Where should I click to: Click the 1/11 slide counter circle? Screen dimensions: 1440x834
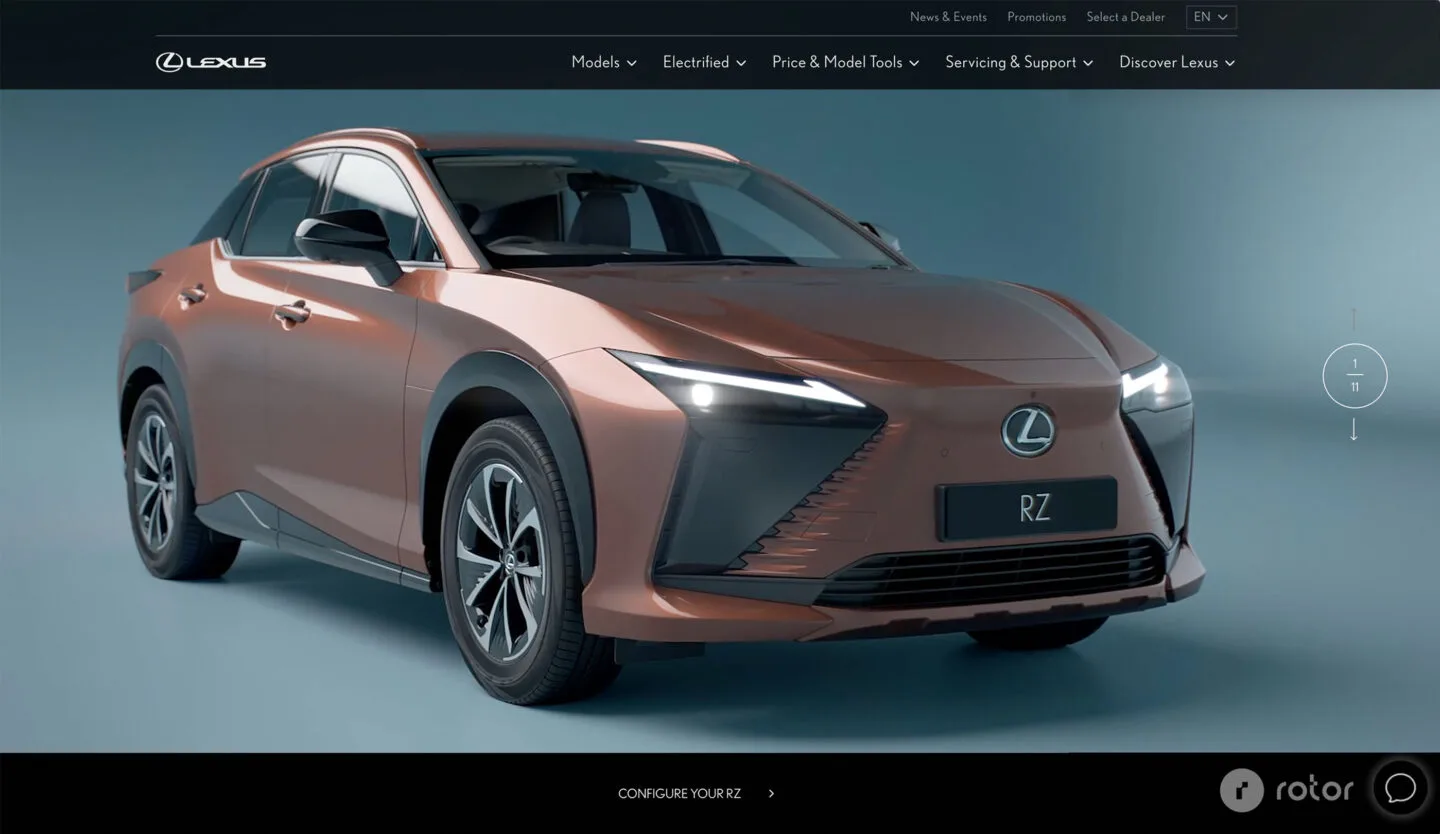click(1354, 376)
